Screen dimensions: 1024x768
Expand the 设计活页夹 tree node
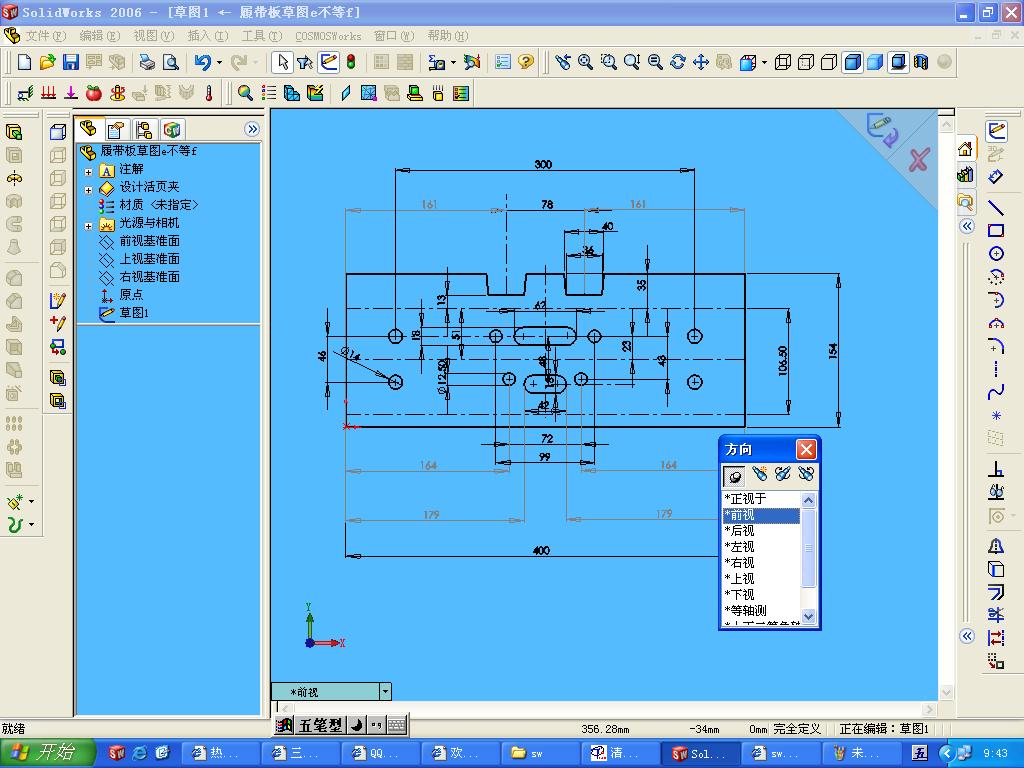[88, 191]
